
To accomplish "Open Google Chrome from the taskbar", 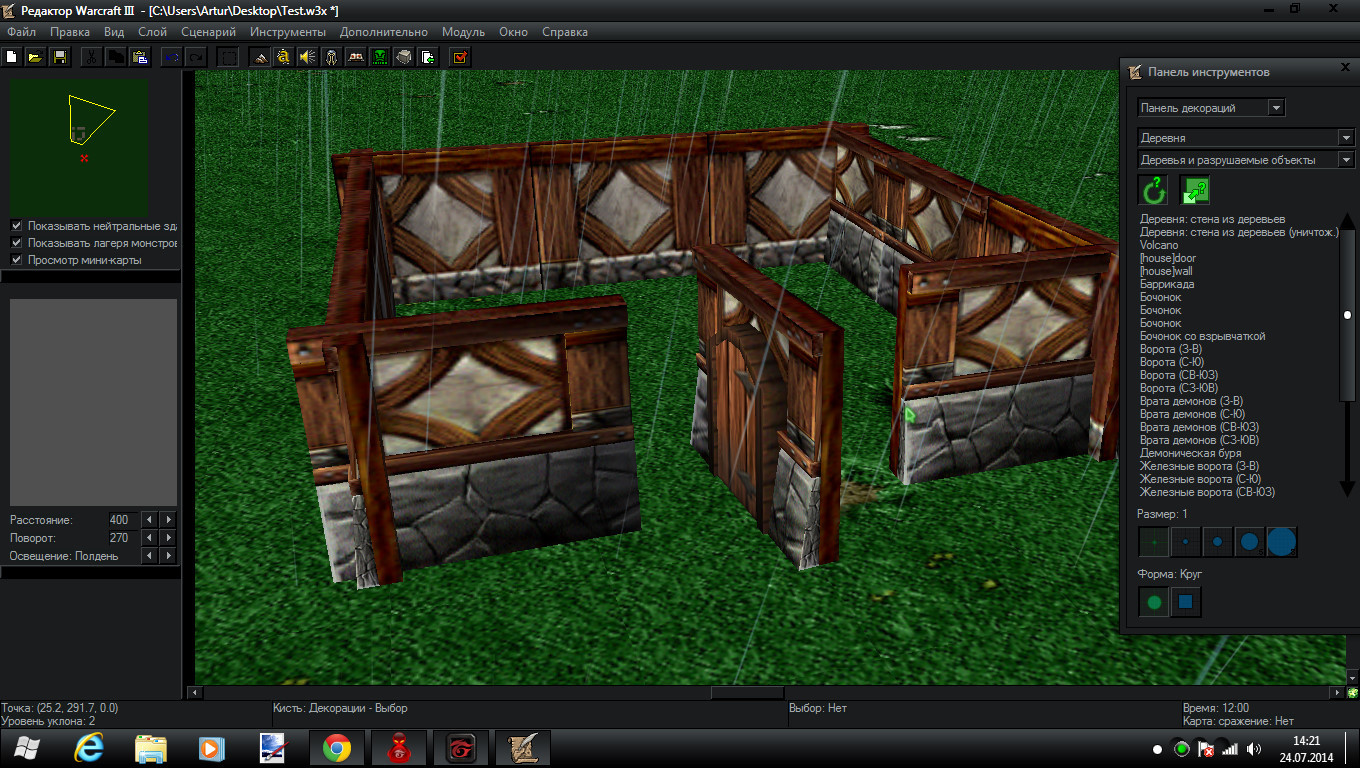I will pyautogui.click(x=336, y=749).
